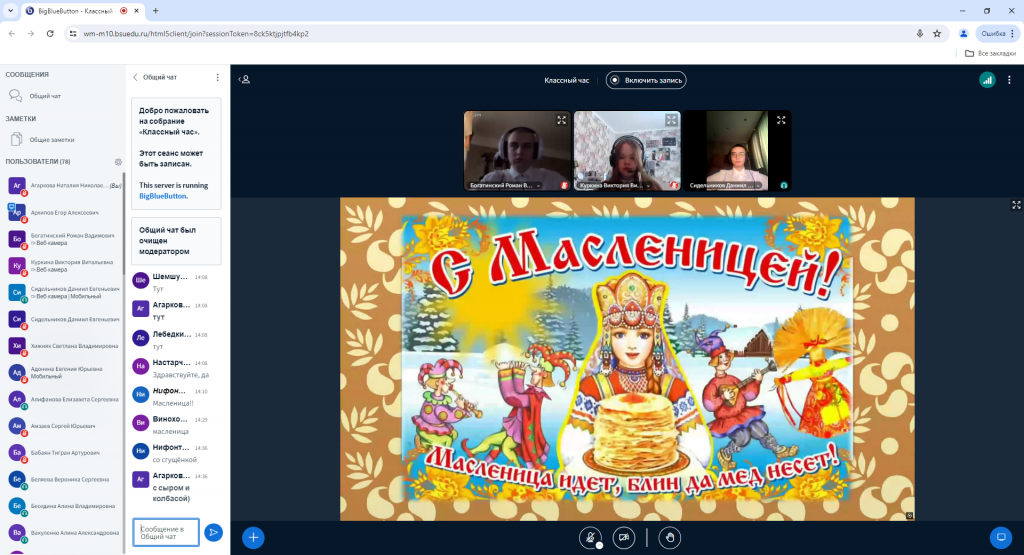Select Сидельников entry marked Веб-камера | Мобильный
The height and width of the screenshot is (555, 1024).
point(64,293)
